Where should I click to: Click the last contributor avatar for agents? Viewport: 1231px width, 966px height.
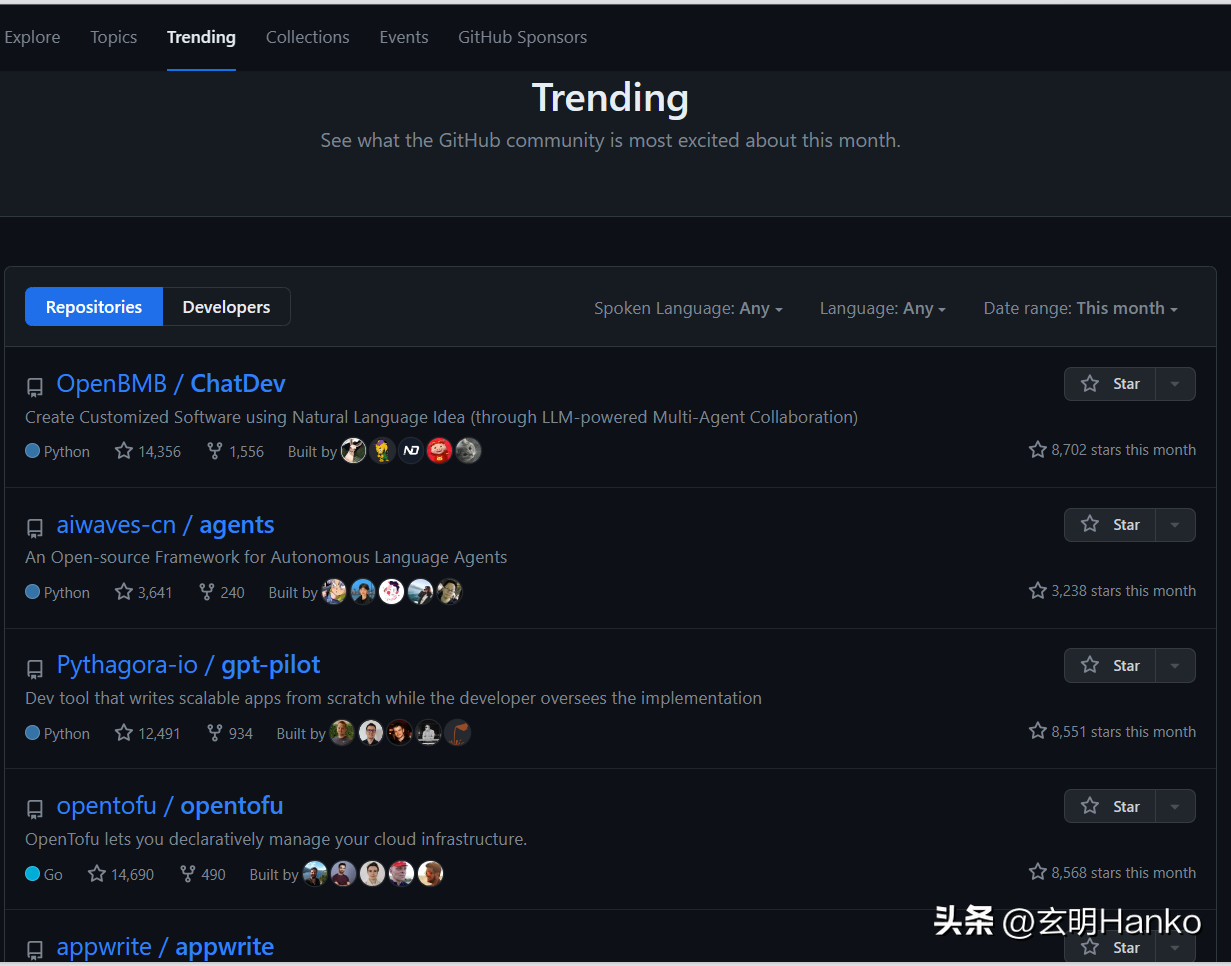(450, 592)
